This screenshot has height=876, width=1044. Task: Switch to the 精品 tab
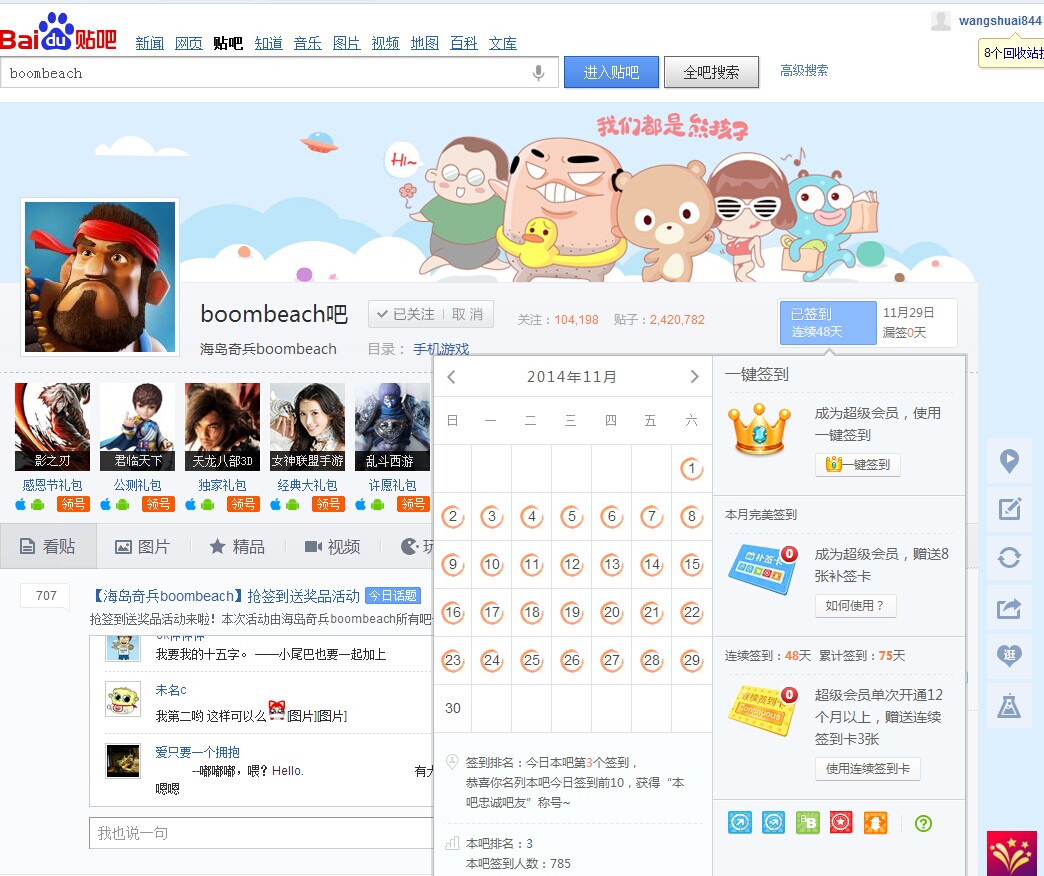(x=237, y=547)
